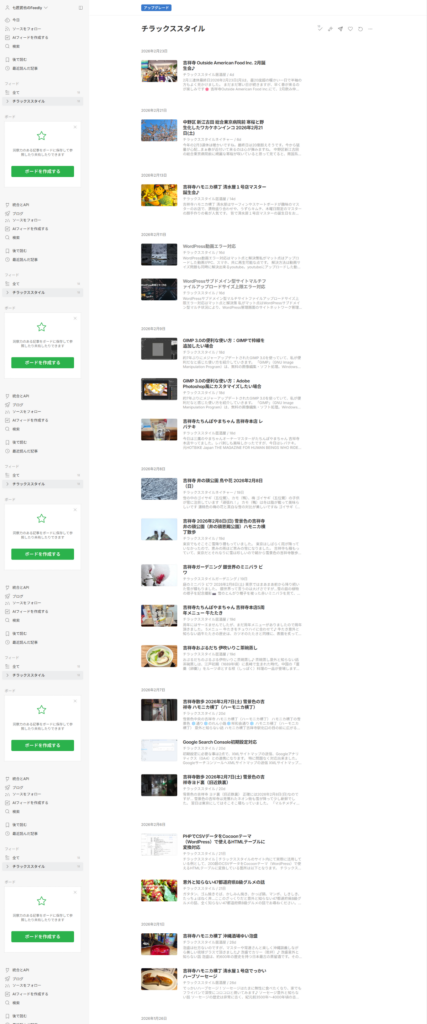This screenshot has height=1024, width=427.
Task: Click the refresh feed icon
Action: 360,29
